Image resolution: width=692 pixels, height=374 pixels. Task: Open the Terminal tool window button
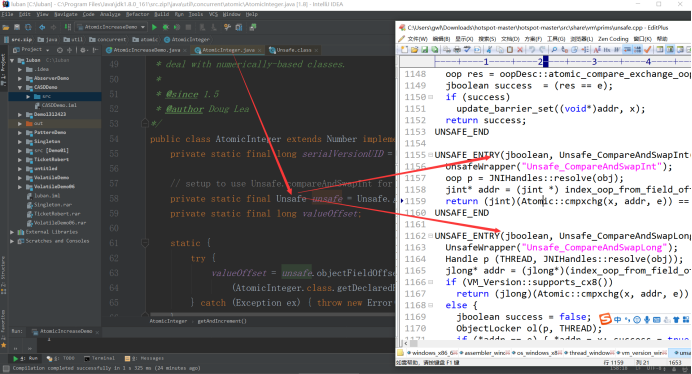tap(99, 358)
